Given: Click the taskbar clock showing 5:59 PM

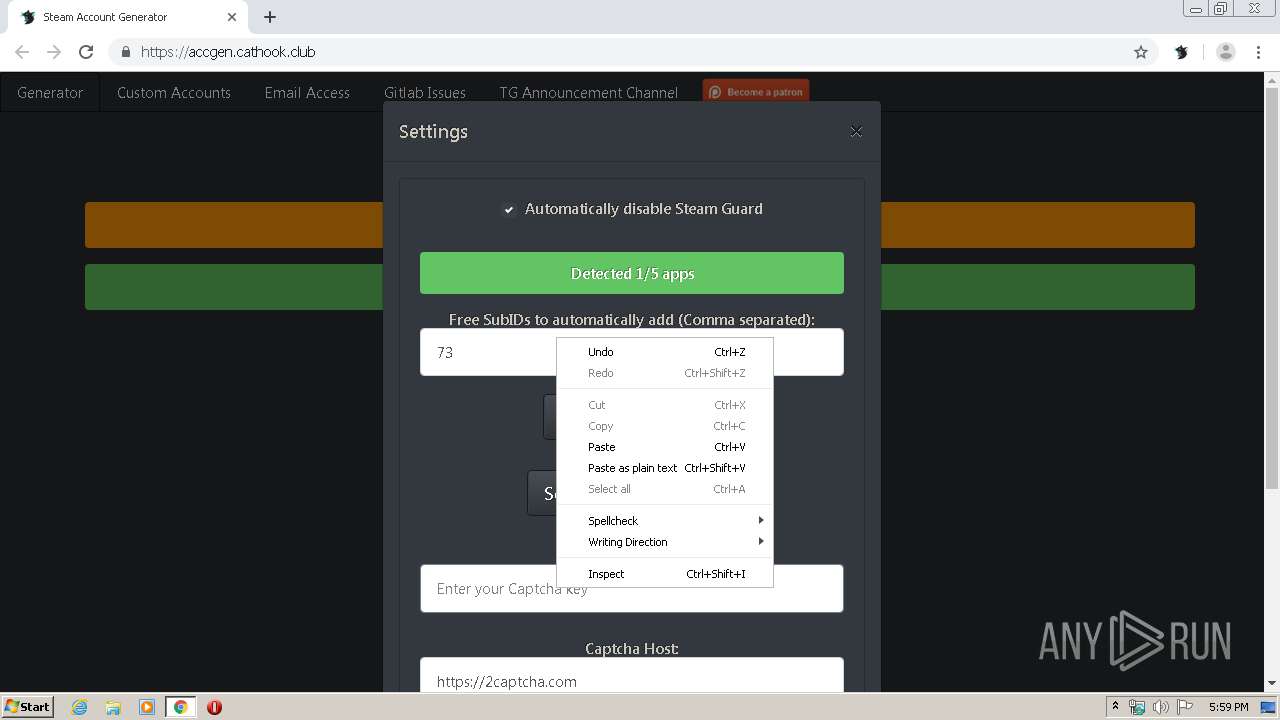Looking at the screenshot, I should [1228, 707].
